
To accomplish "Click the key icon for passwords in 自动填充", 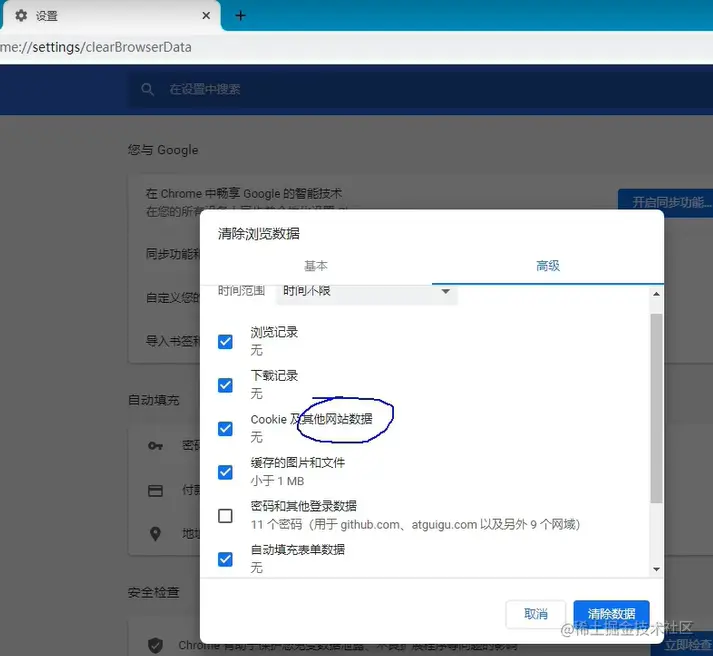I will coord(156,446).
